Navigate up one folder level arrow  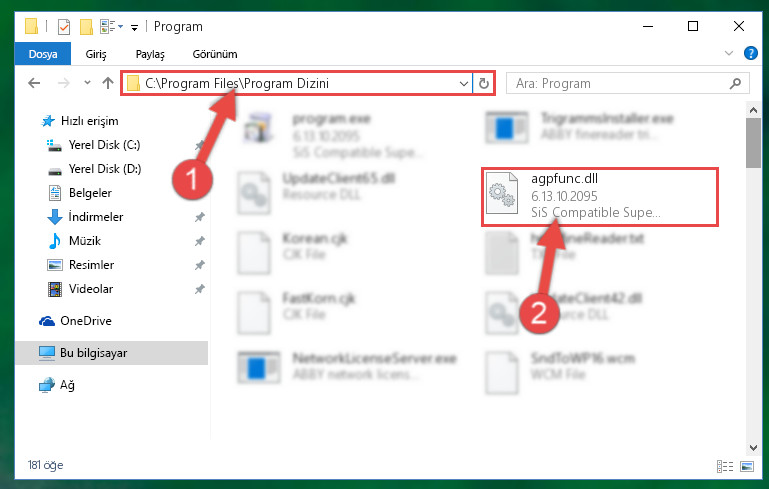(x=108, y=83)
